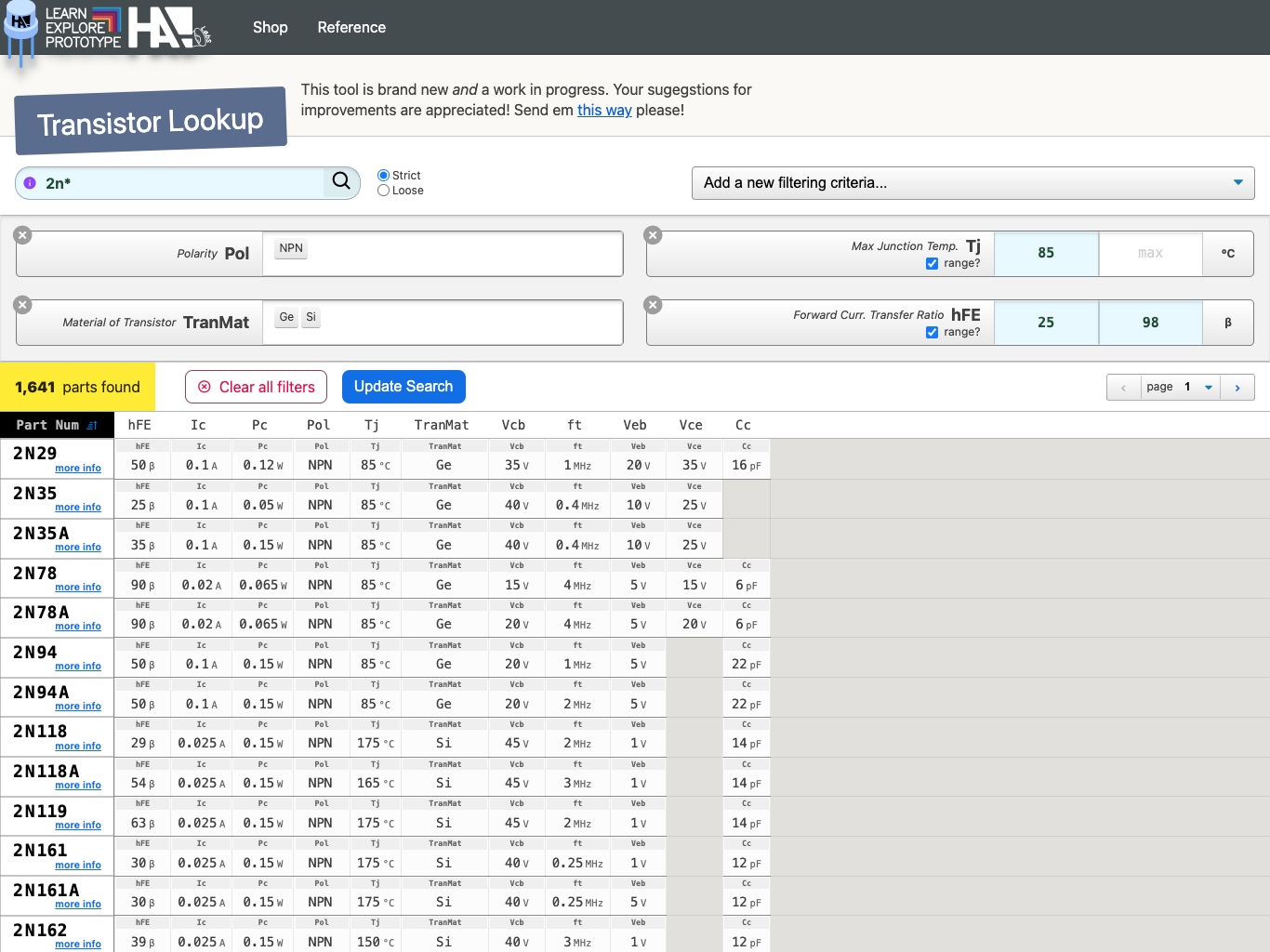Select the Strict search mode

point(383,176)
